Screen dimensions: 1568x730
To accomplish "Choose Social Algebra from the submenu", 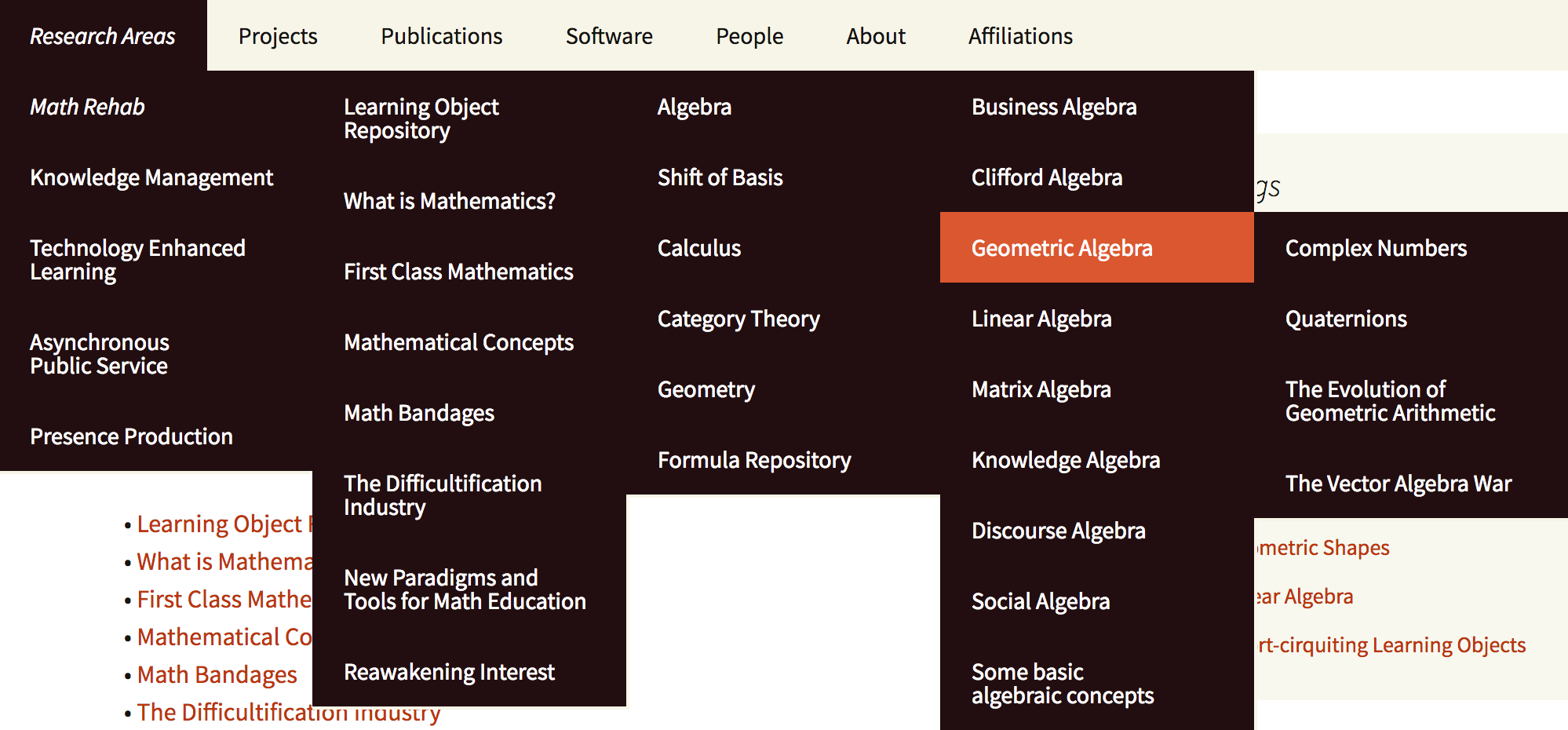I will pyautogui.click(x=1041, y=601).
